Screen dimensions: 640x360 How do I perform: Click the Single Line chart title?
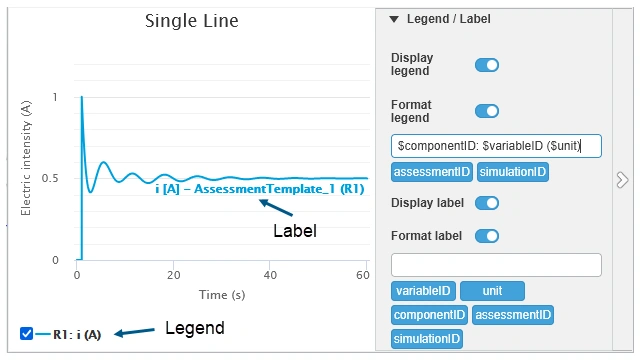[x=191, y=21]
